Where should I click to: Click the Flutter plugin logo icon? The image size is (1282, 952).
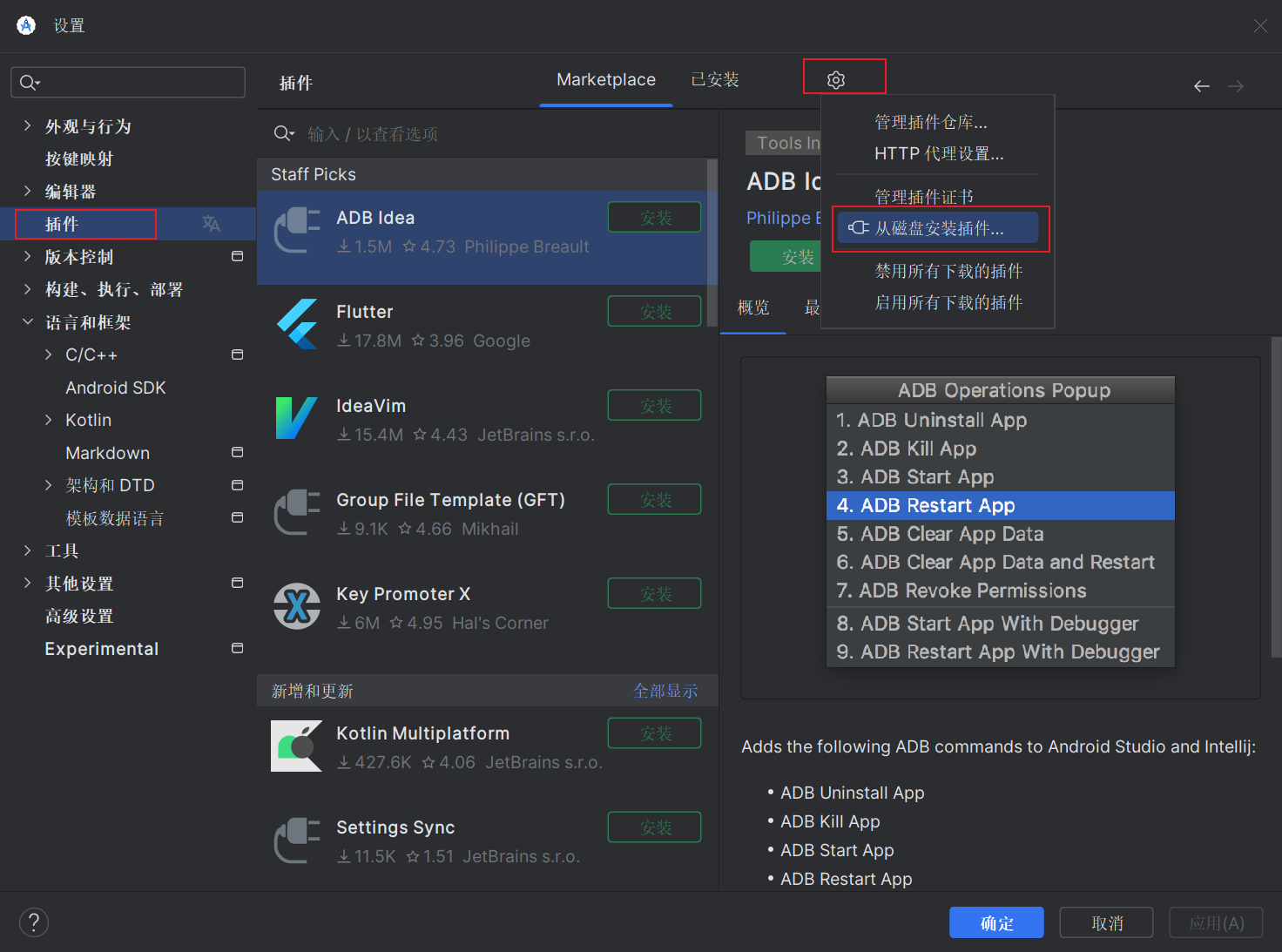[297, 324]
